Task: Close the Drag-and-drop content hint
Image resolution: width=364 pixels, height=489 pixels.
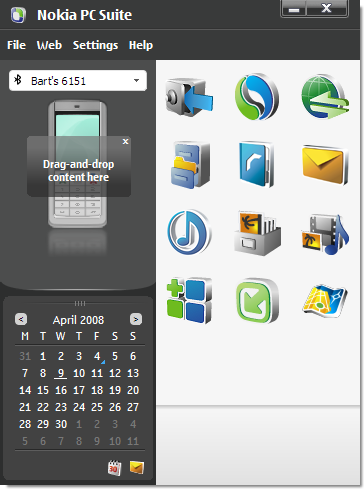Action: pyautogui.click(x=125, y=142)
